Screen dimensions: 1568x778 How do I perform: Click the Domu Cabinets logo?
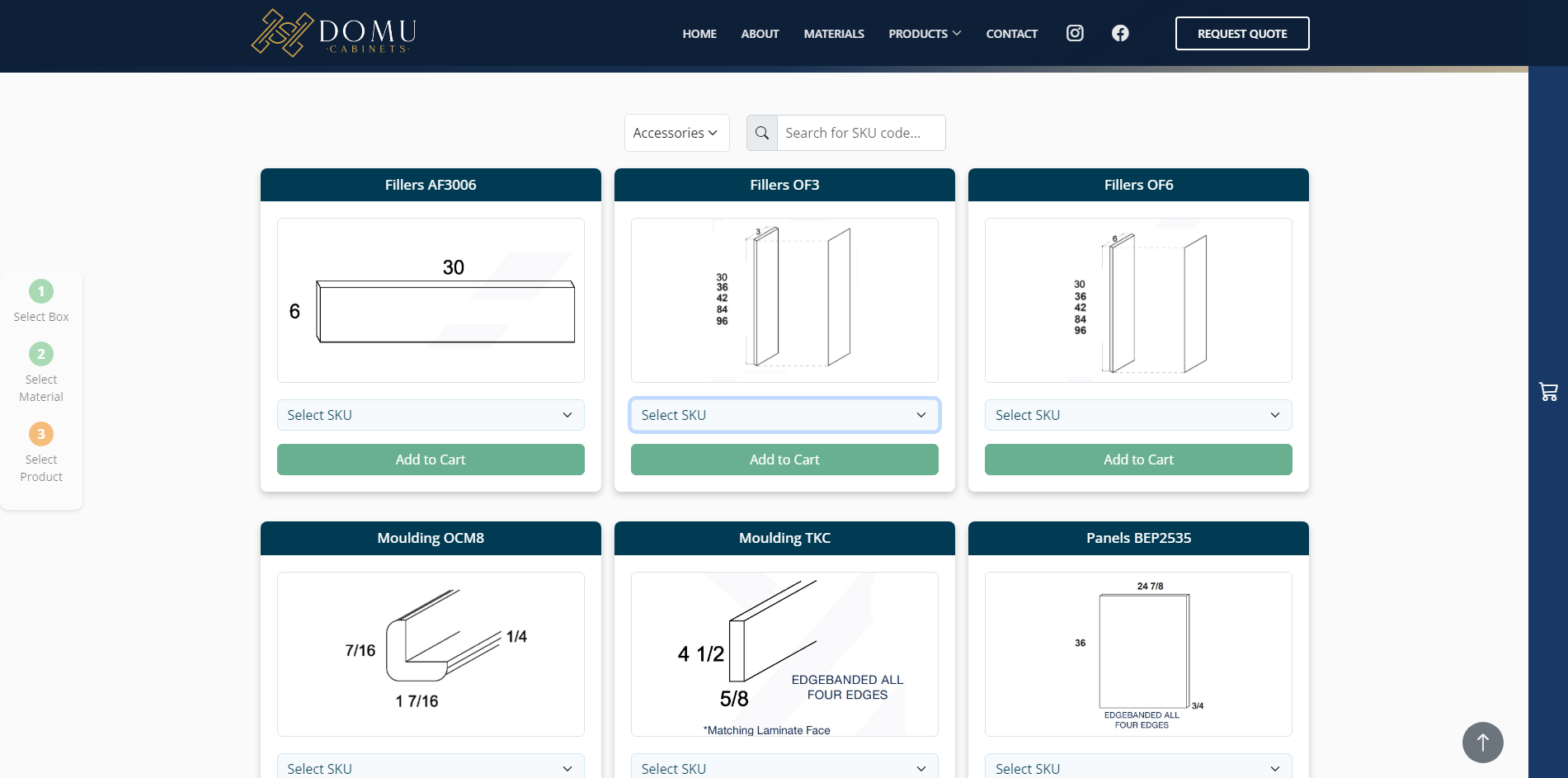point(334,33)
